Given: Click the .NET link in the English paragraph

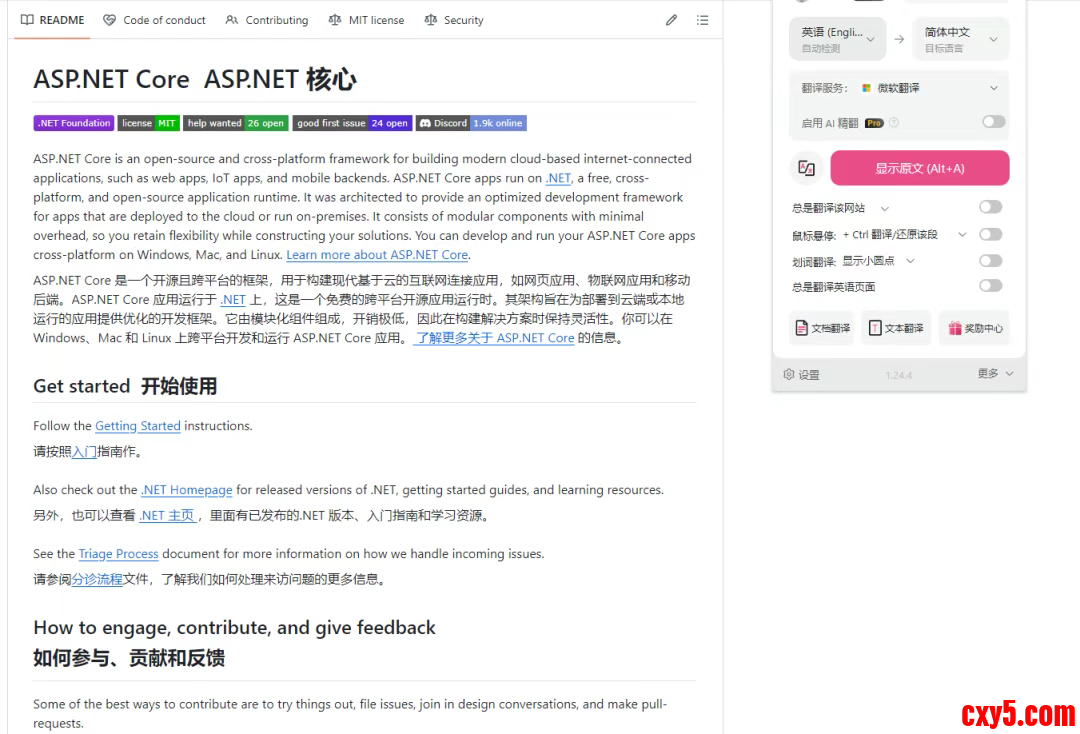Looking at the screenshot, I should coord(559,178).
